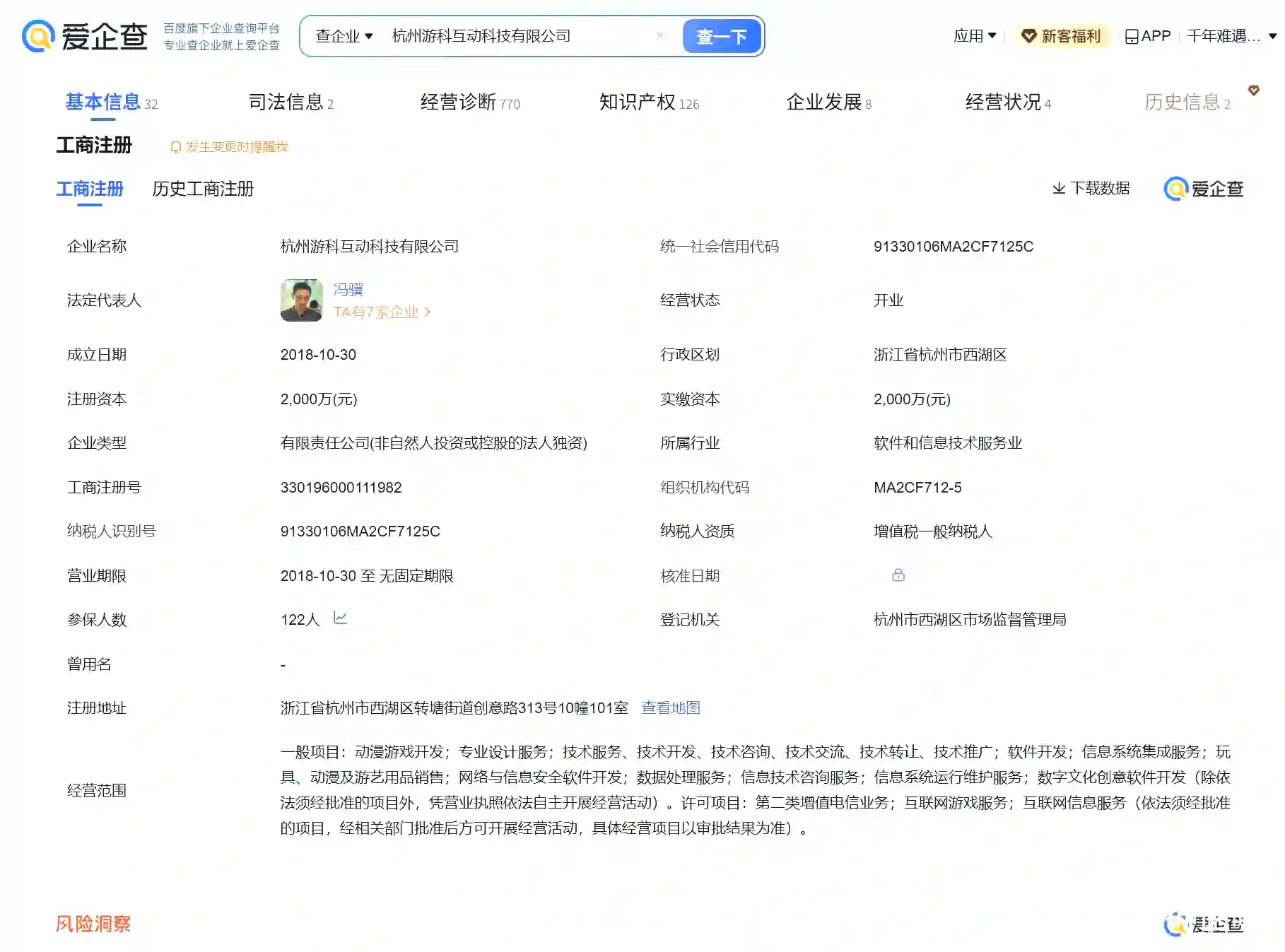Switch to the 司法信息 tab
This screenshot has height=952, width=1285.
coord(291,102)
